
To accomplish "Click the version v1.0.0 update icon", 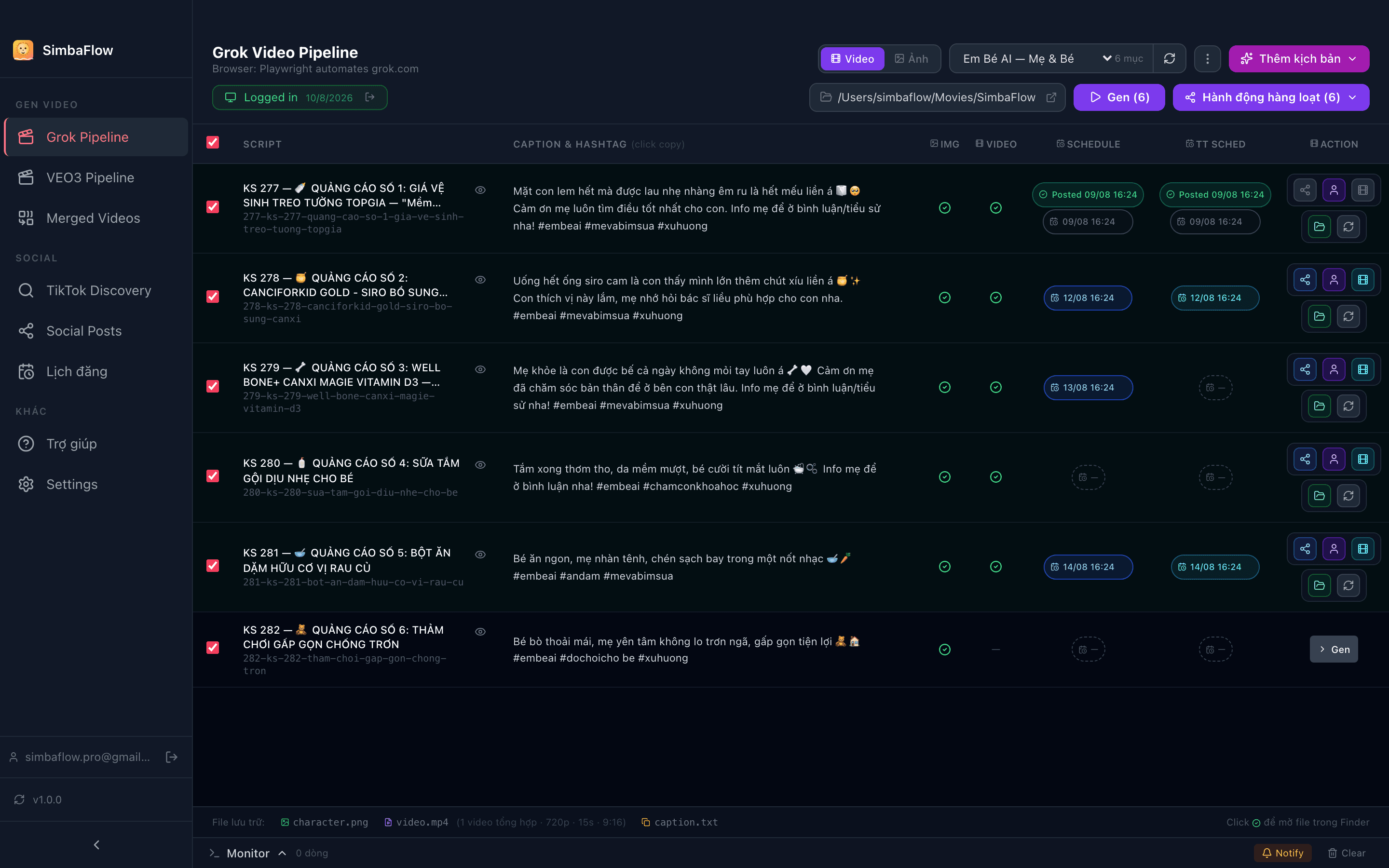I will click(x=19, y=800).
